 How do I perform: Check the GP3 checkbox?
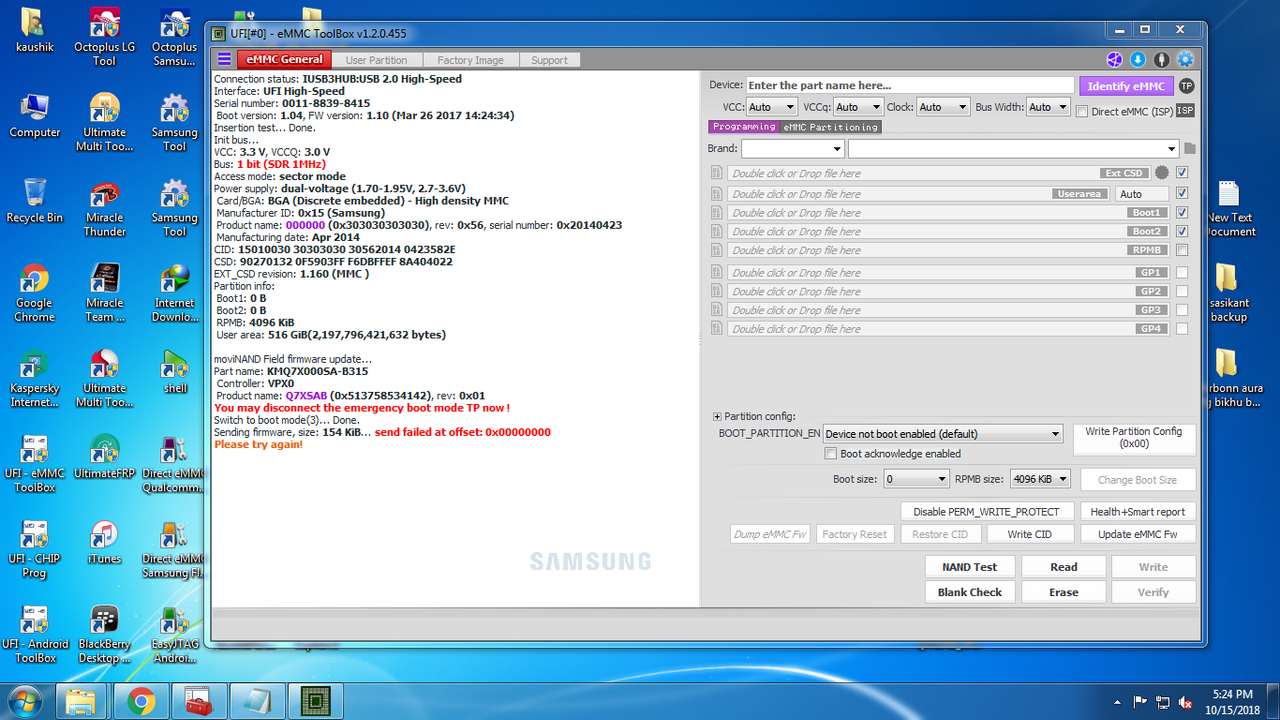[1182, 310]
